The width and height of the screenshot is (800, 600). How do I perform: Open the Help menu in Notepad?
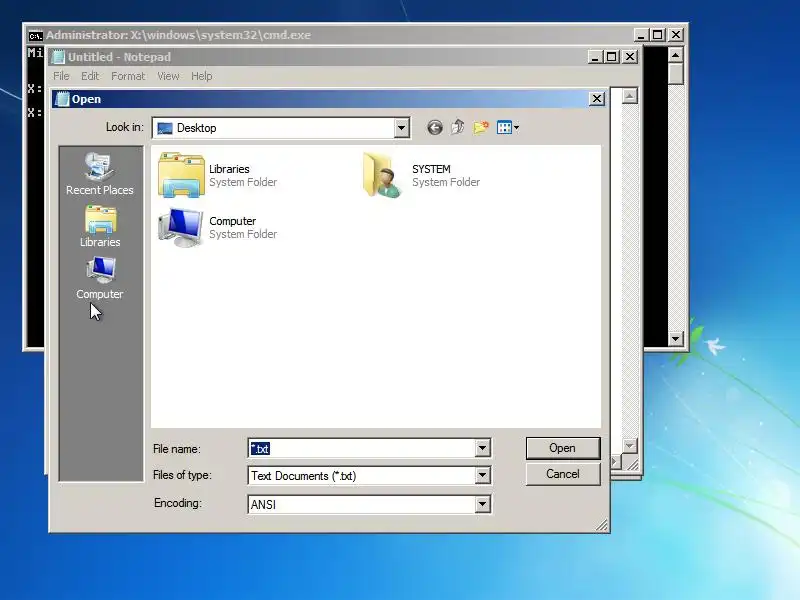click(x=202, y=76)
